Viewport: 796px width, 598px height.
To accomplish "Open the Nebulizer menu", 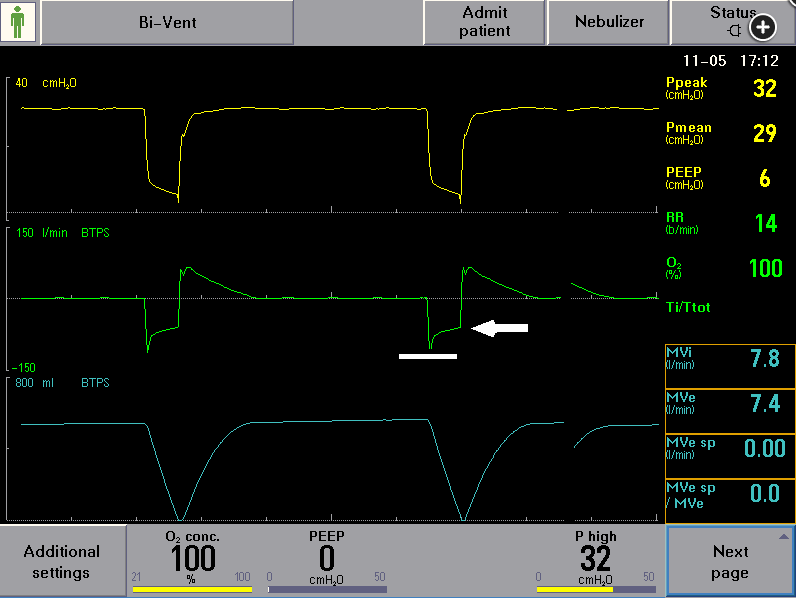I will pos(609,22).
